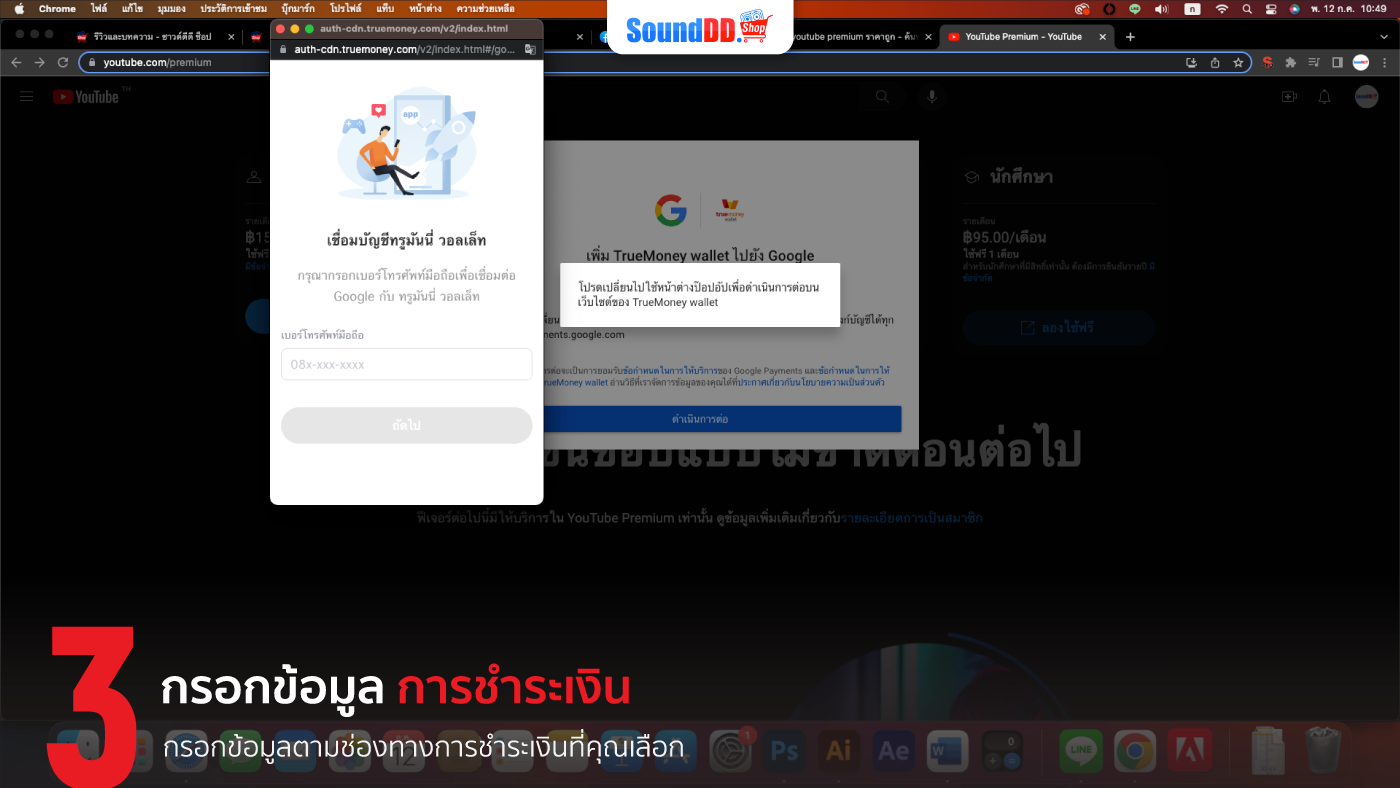The width and height of the screenshot is (1400, 788).
Task: Open the ไฟล์ menu
Action: (99, 9)
